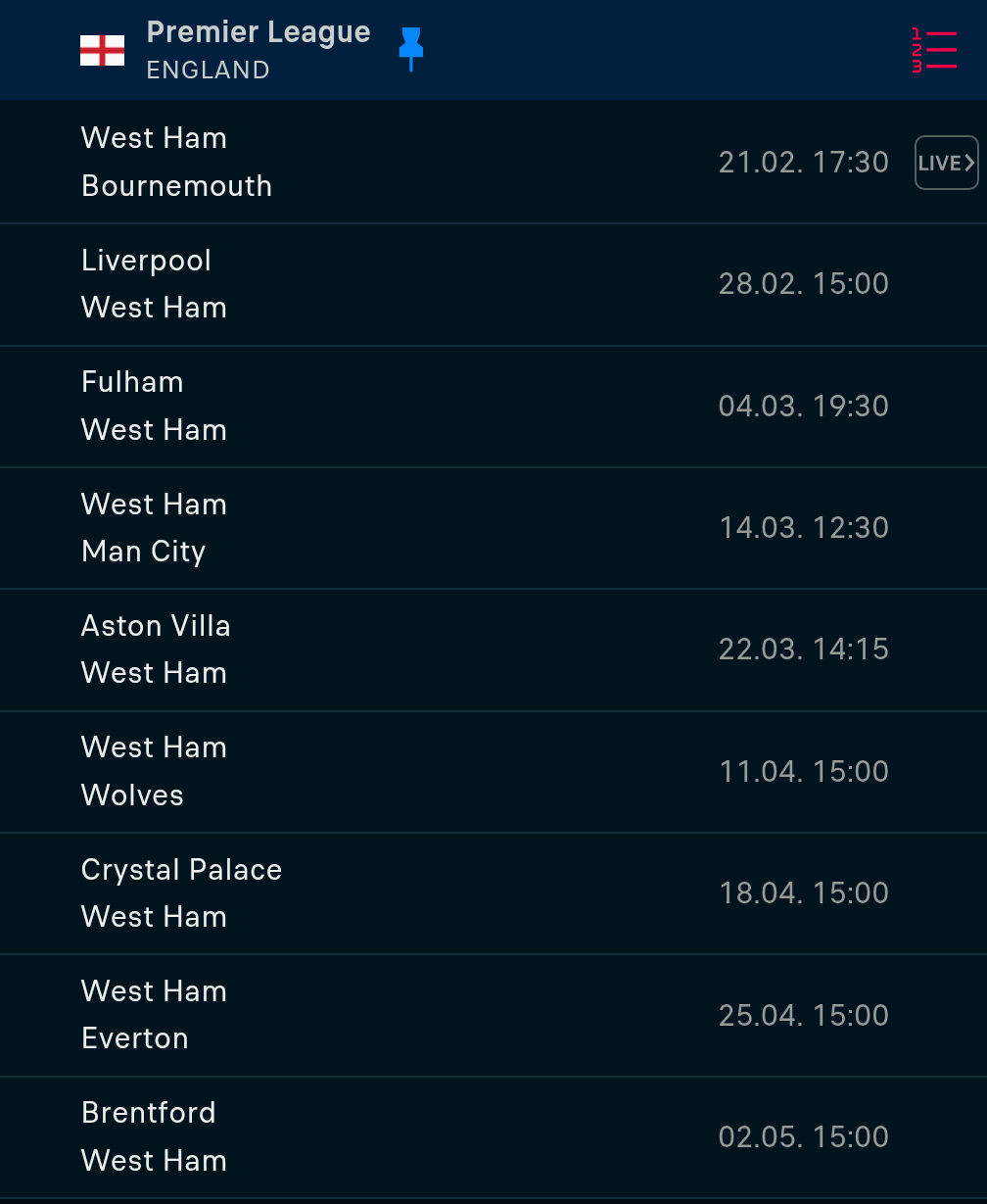
Task: Click the ENGLAND country label
Action: point(209,71)
